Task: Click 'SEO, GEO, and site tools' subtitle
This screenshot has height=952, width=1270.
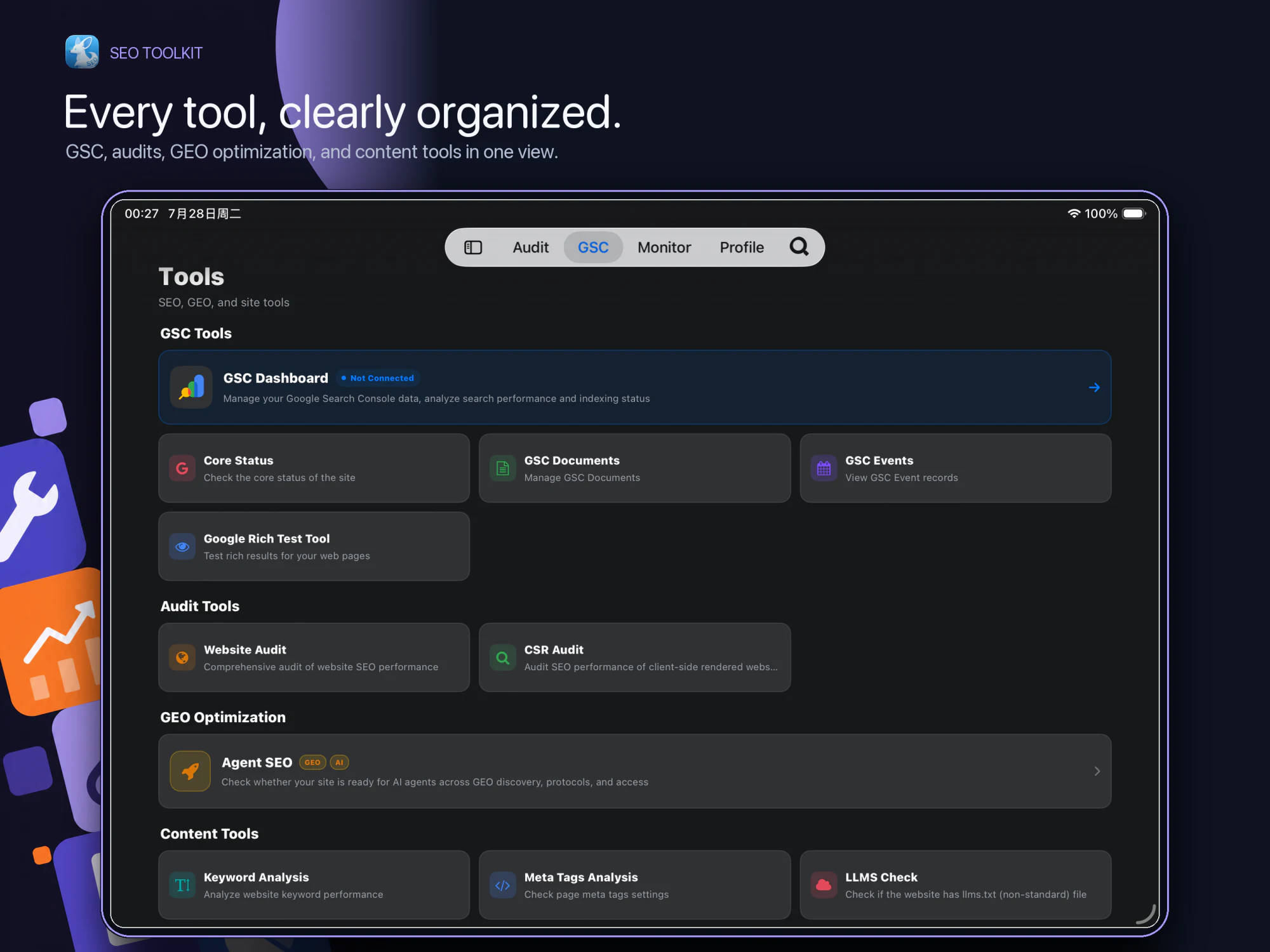Action: 224,303
